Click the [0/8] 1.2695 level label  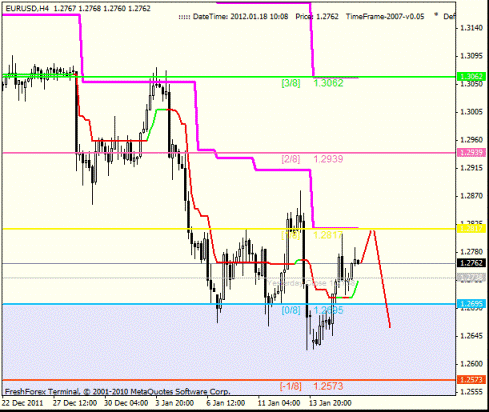tap(312, 310)
